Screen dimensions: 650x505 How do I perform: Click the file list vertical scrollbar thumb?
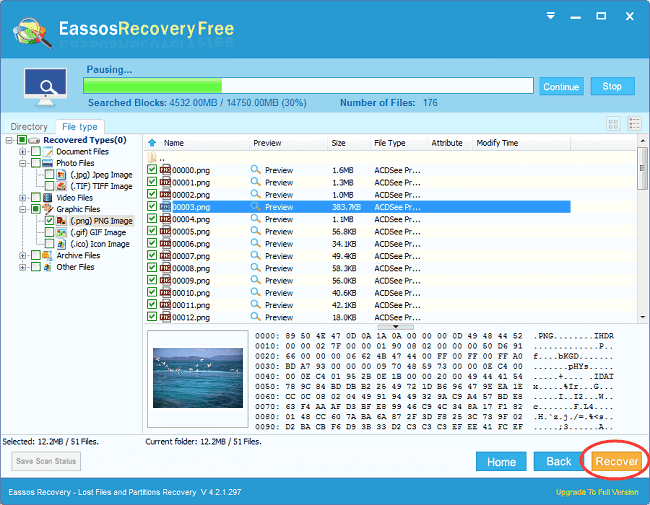643,168
